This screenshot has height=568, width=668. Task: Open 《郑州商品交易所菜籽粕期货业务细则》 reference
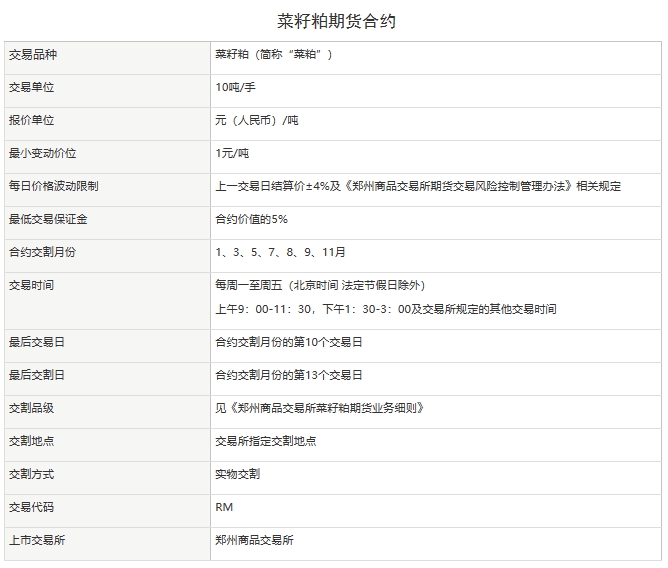click(320, 408)
